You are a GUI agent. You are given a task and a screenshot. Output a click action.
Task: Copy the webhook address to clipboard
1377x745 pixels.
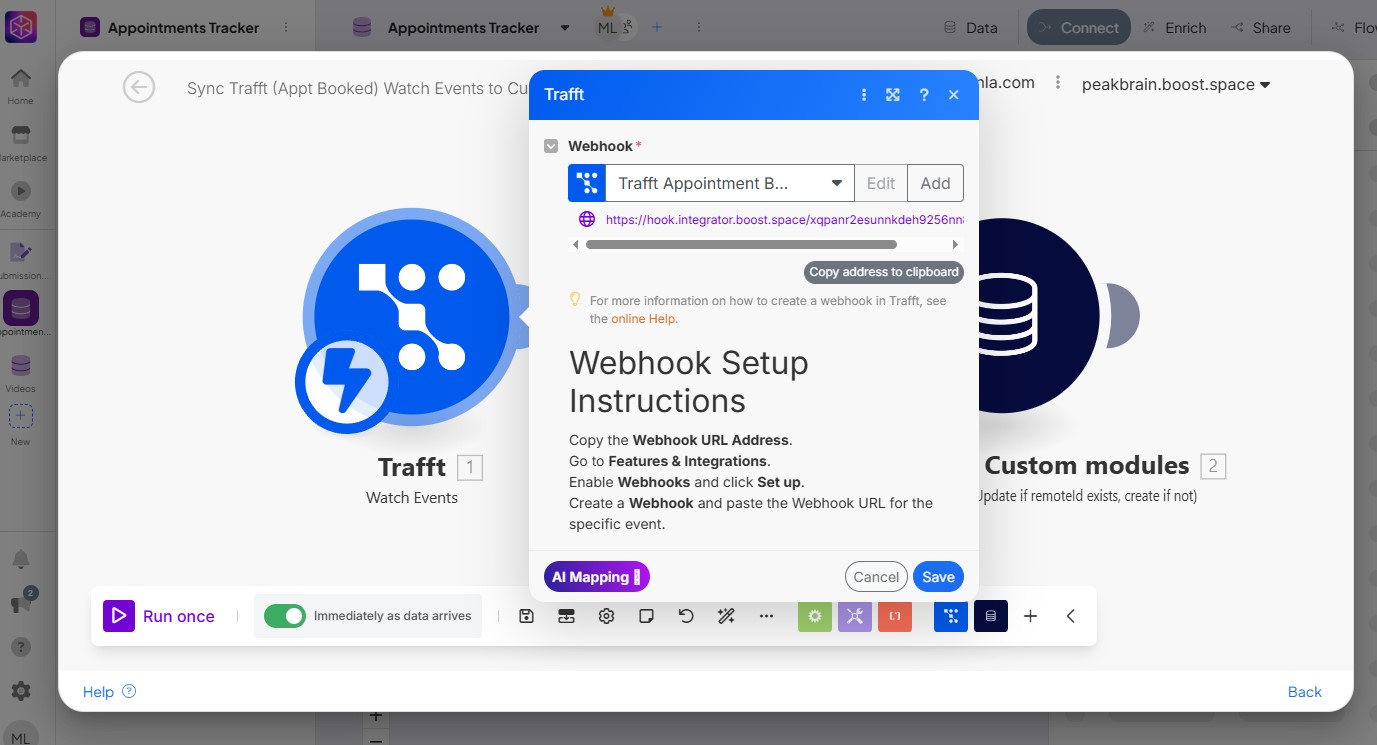click(883, 272)
